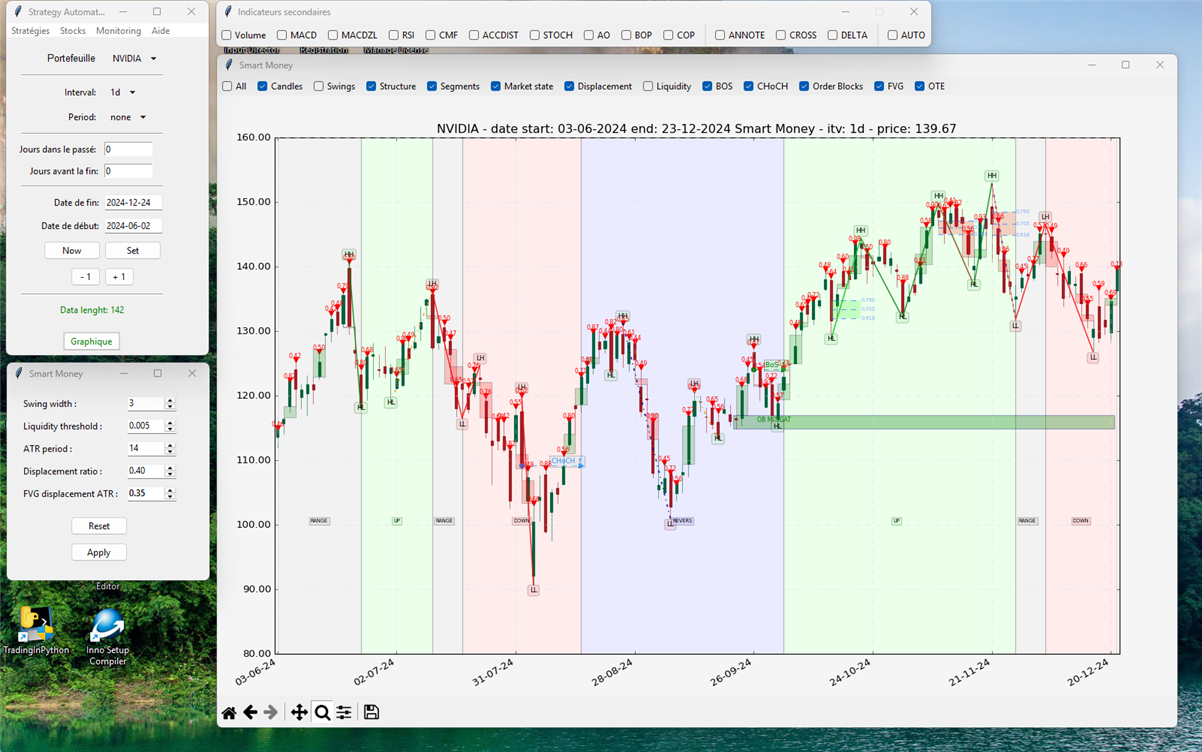This screenshot has width=1202, height=752.
Task: Open the Period none dropdown
Action: (128, 118)
